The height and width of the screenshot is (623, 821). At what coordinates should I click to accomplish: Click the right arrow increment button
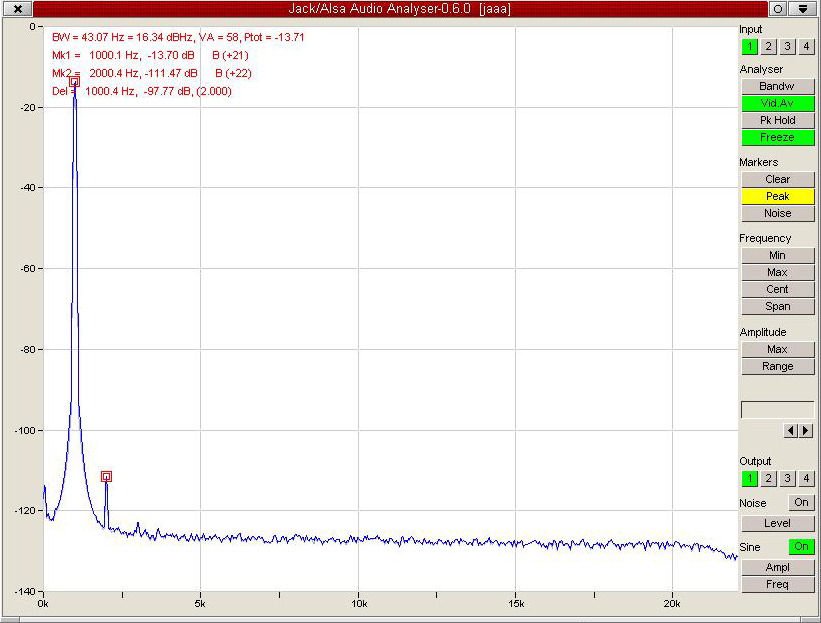click(x=805, y=430)
